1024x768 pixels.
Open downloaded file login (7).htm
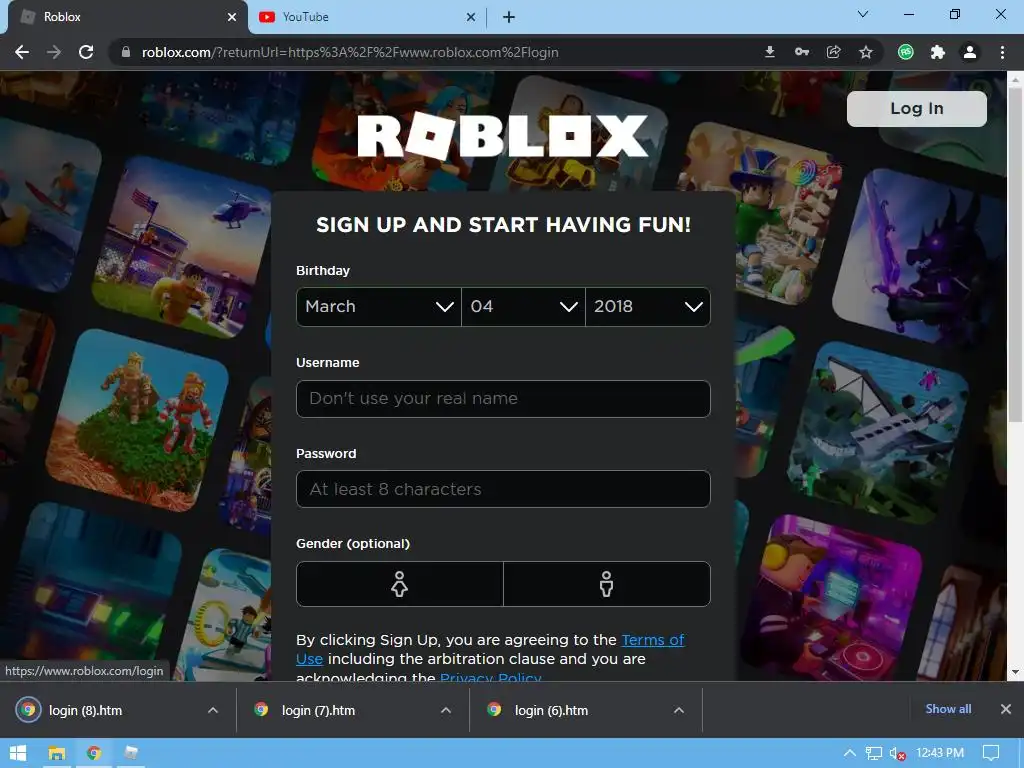coord(318,710)
